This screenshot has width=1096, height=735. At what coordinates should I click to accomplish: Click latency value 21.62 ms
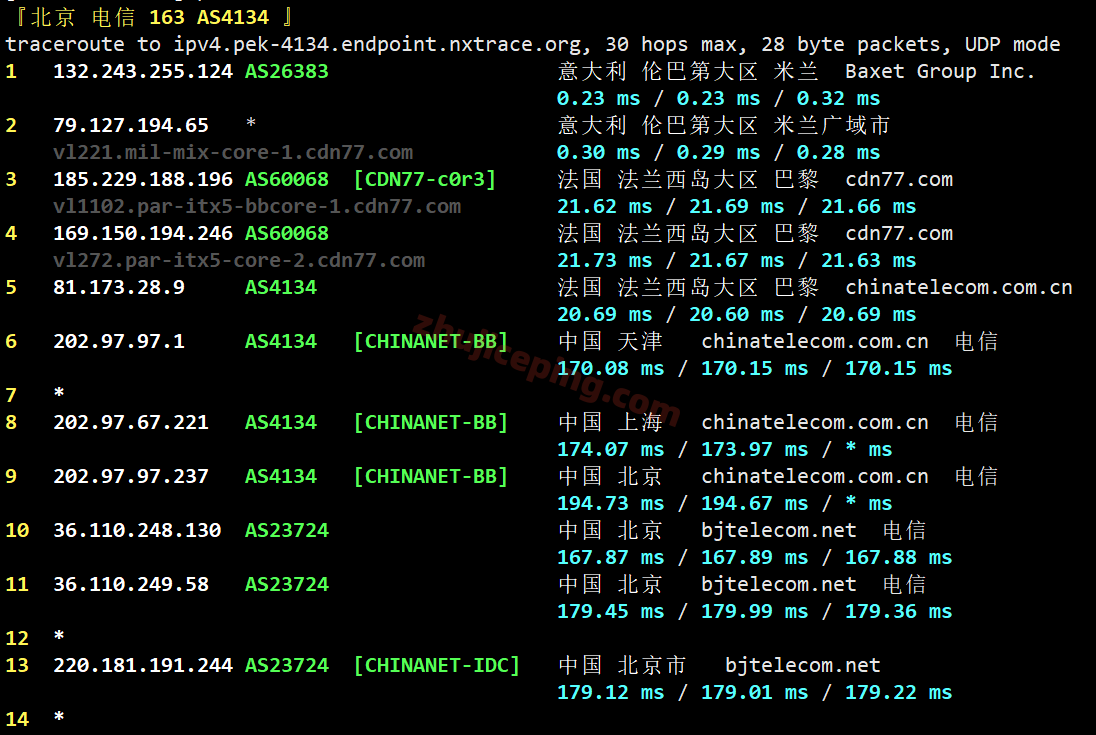point(605,206)
